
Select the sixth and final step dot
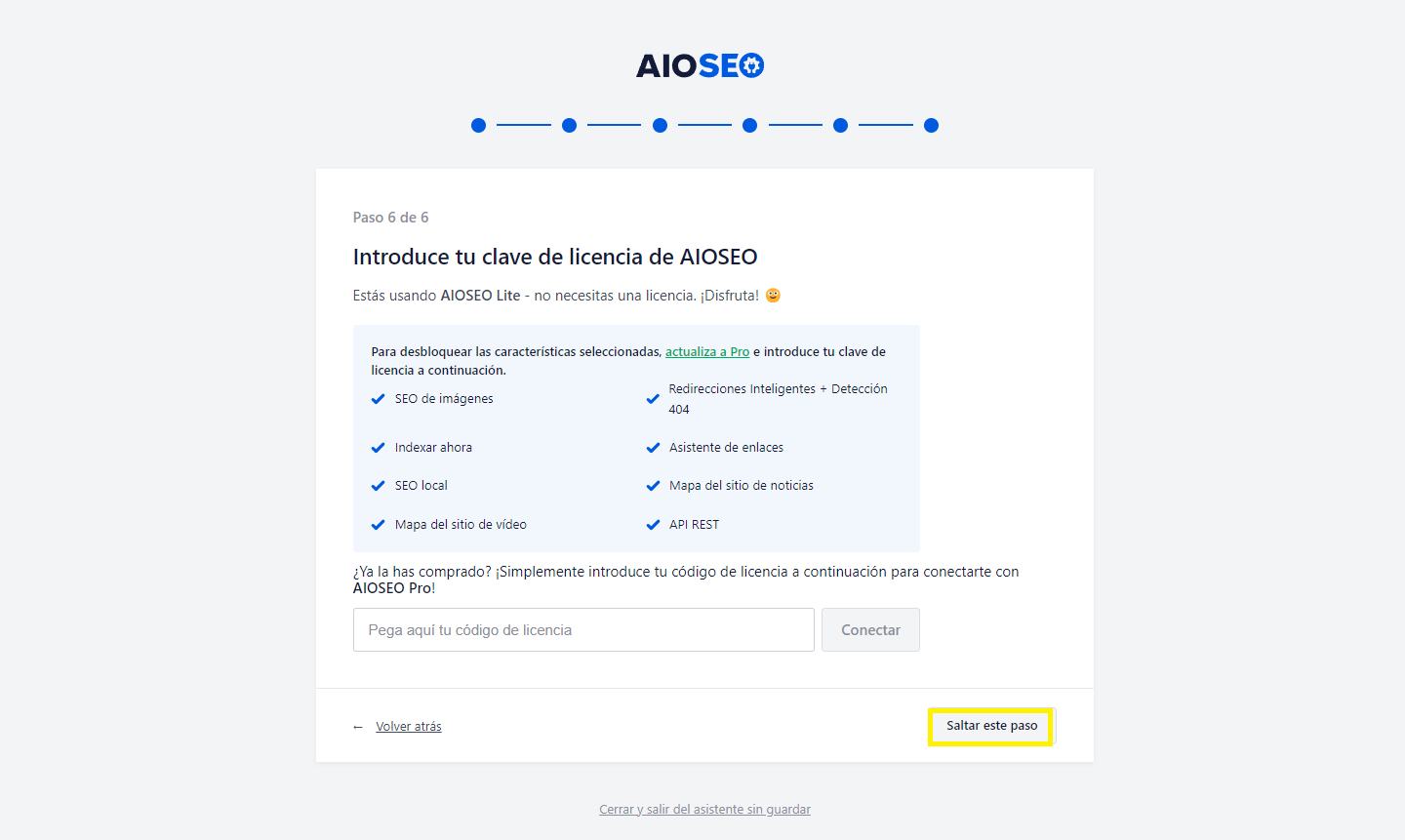pos(931,125)
